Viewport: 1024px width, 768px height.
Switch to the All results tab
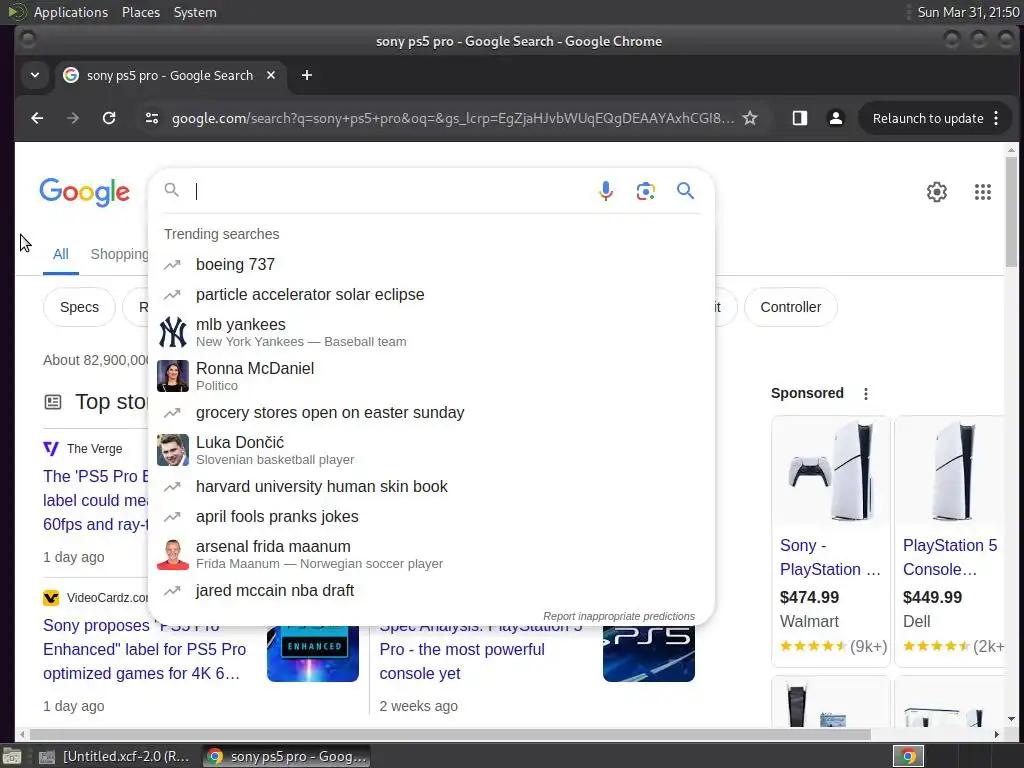pyautogui.click(x=61, y=254)
